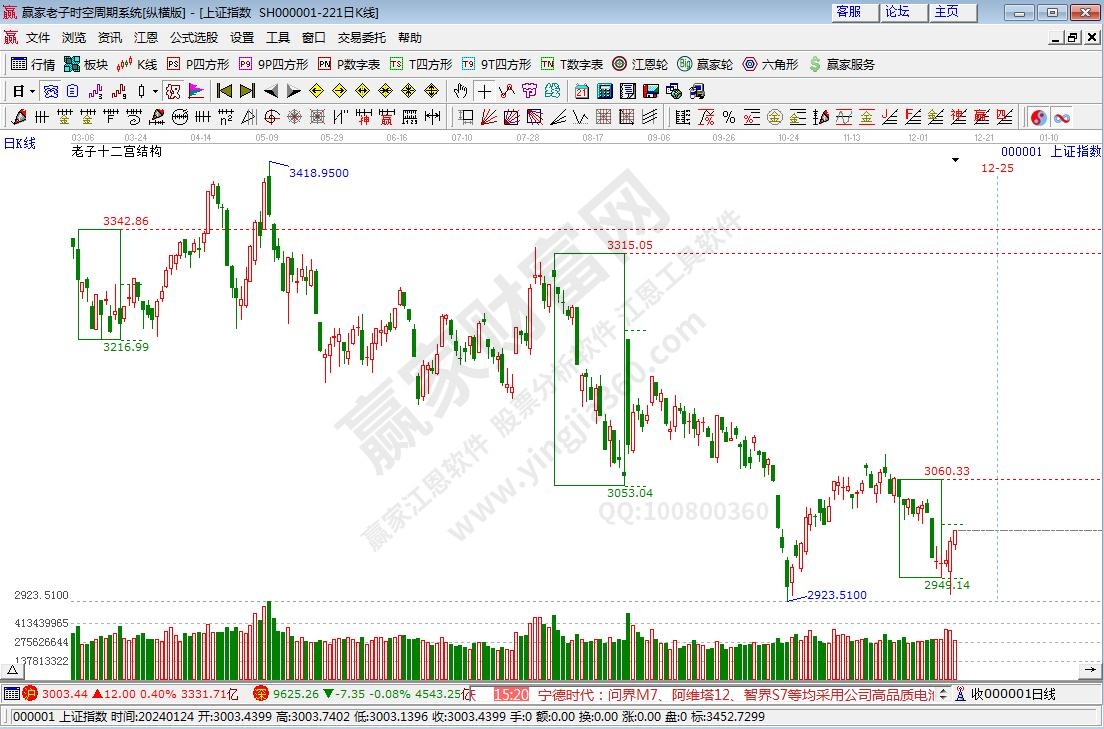Click the 赢家服务 dollar sign icon
Screen dimensions: 1104x729
[x=815, y=64]
